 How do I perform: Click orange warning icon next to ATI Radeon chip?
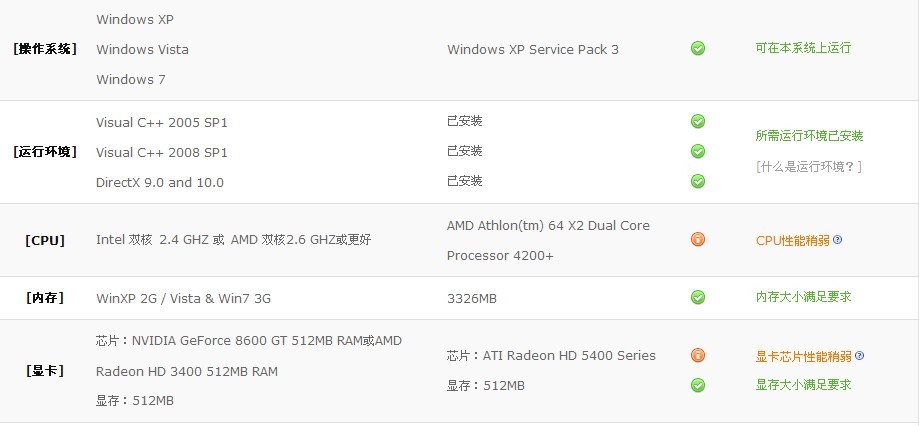click(697, 355)
